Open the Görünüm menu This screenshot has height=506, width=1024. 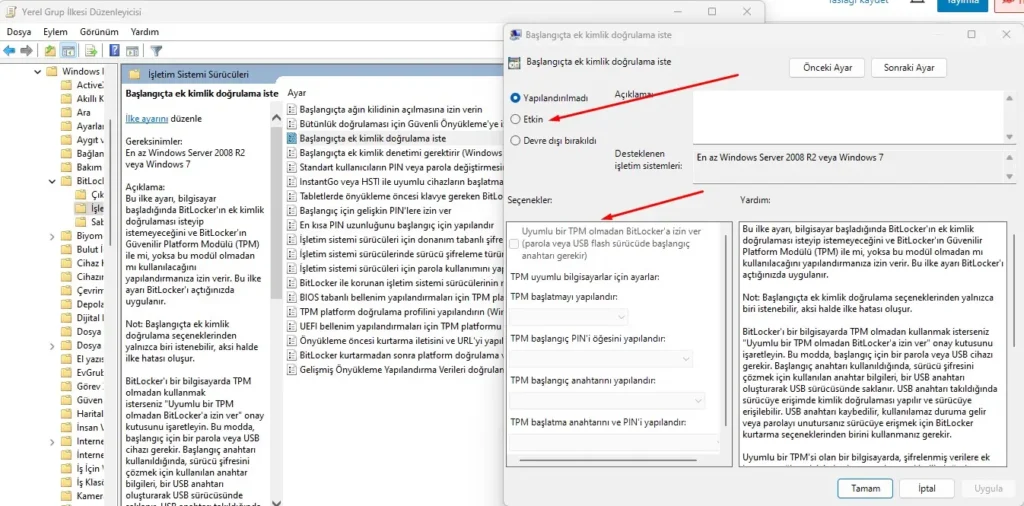pos(99,32)
